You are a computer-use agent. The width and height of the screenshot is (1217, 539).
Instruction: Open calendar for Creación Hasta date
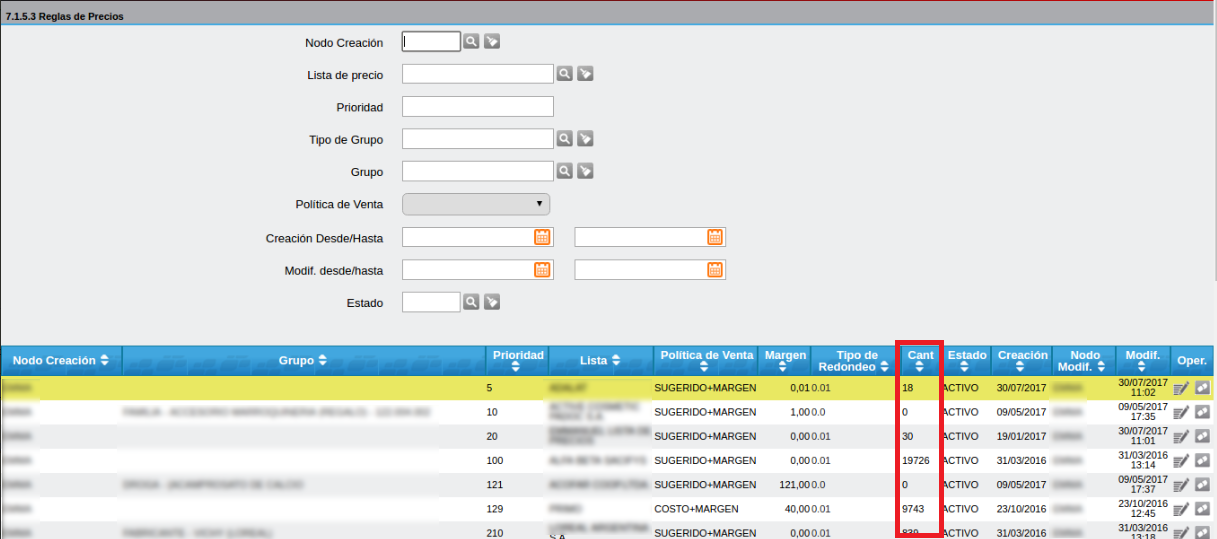(715, 237)
